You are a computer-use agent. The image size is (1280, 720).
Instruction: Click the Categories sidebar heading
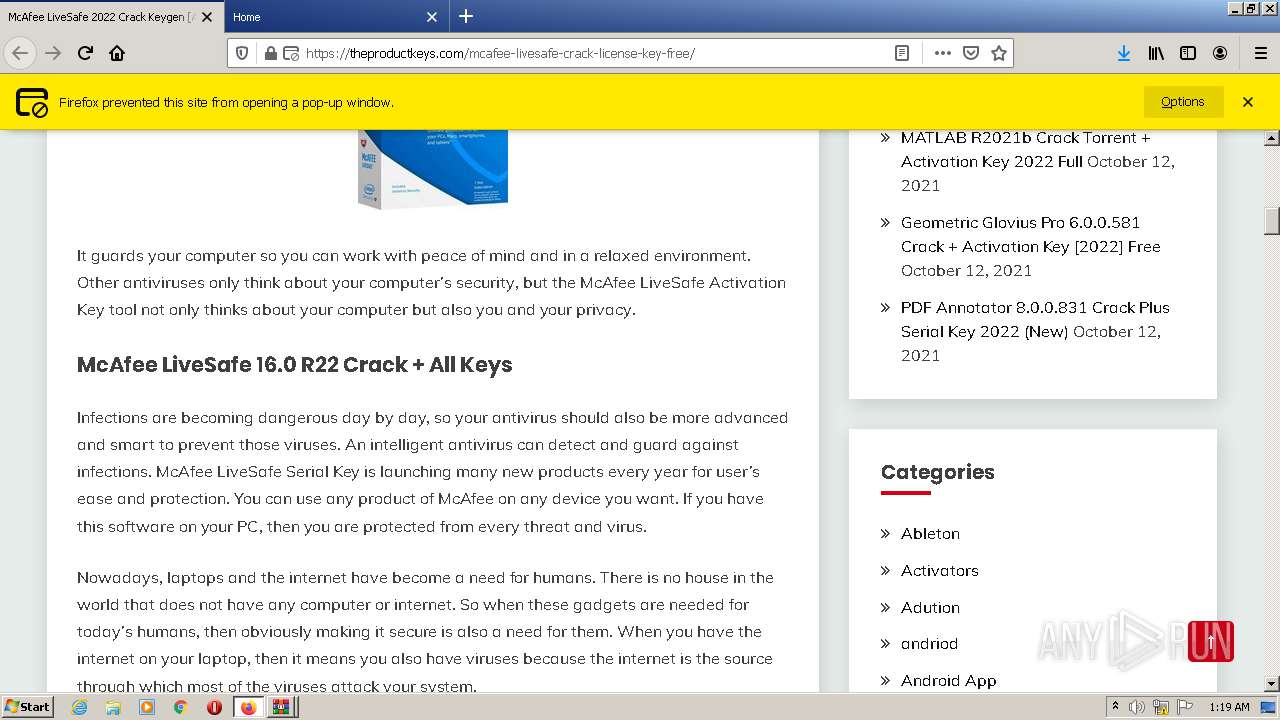[x=937, y=472]
